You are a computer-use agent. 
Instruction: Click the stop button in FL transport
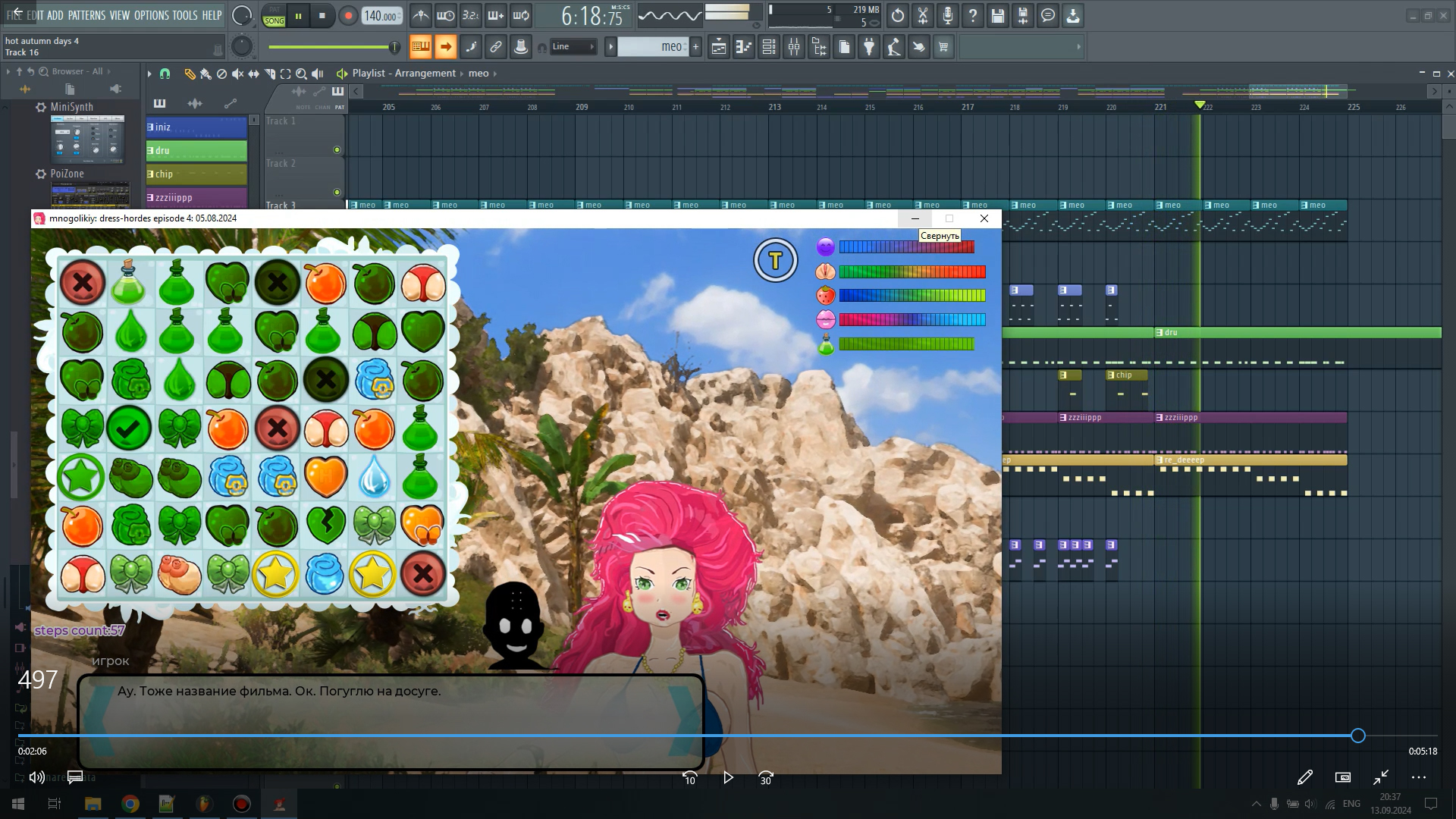(322, 16)
